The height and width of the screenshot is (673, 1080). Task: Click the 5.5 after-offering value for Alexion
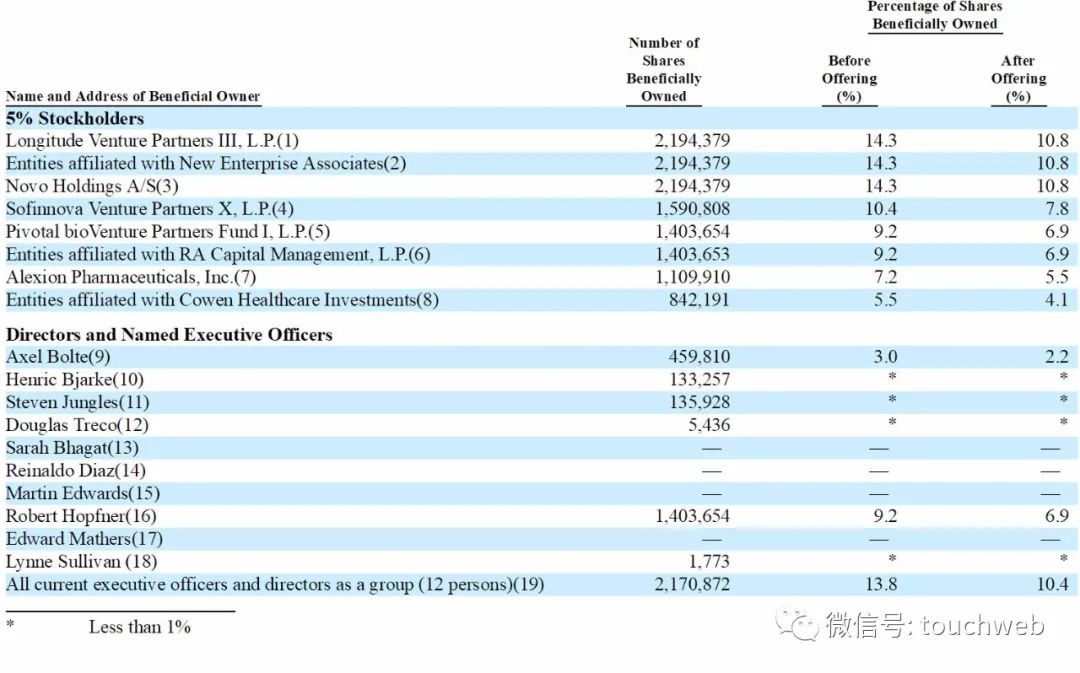[x=1057, y=278]
